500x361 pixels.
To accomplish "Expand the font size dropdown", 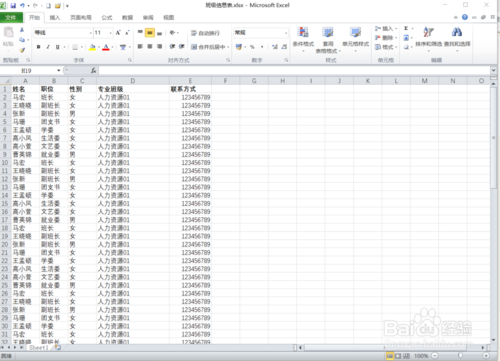I will coord(110,33).
